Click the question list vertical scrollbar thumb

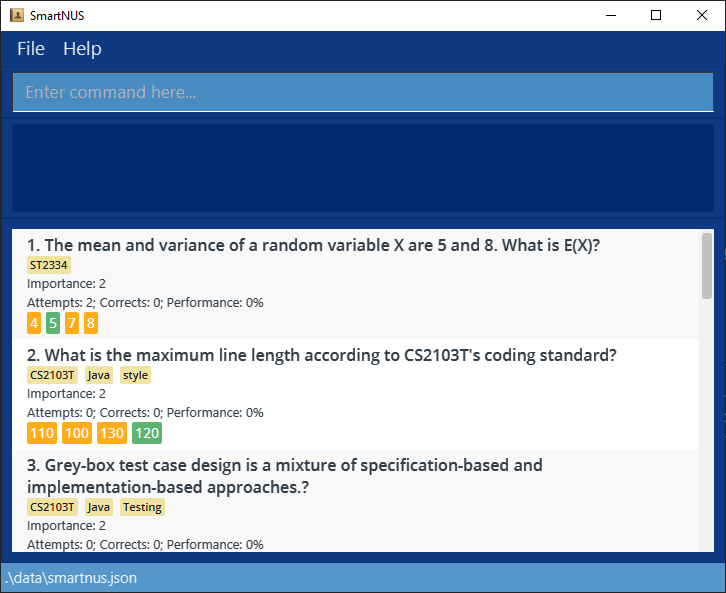(x=707, y=265)
